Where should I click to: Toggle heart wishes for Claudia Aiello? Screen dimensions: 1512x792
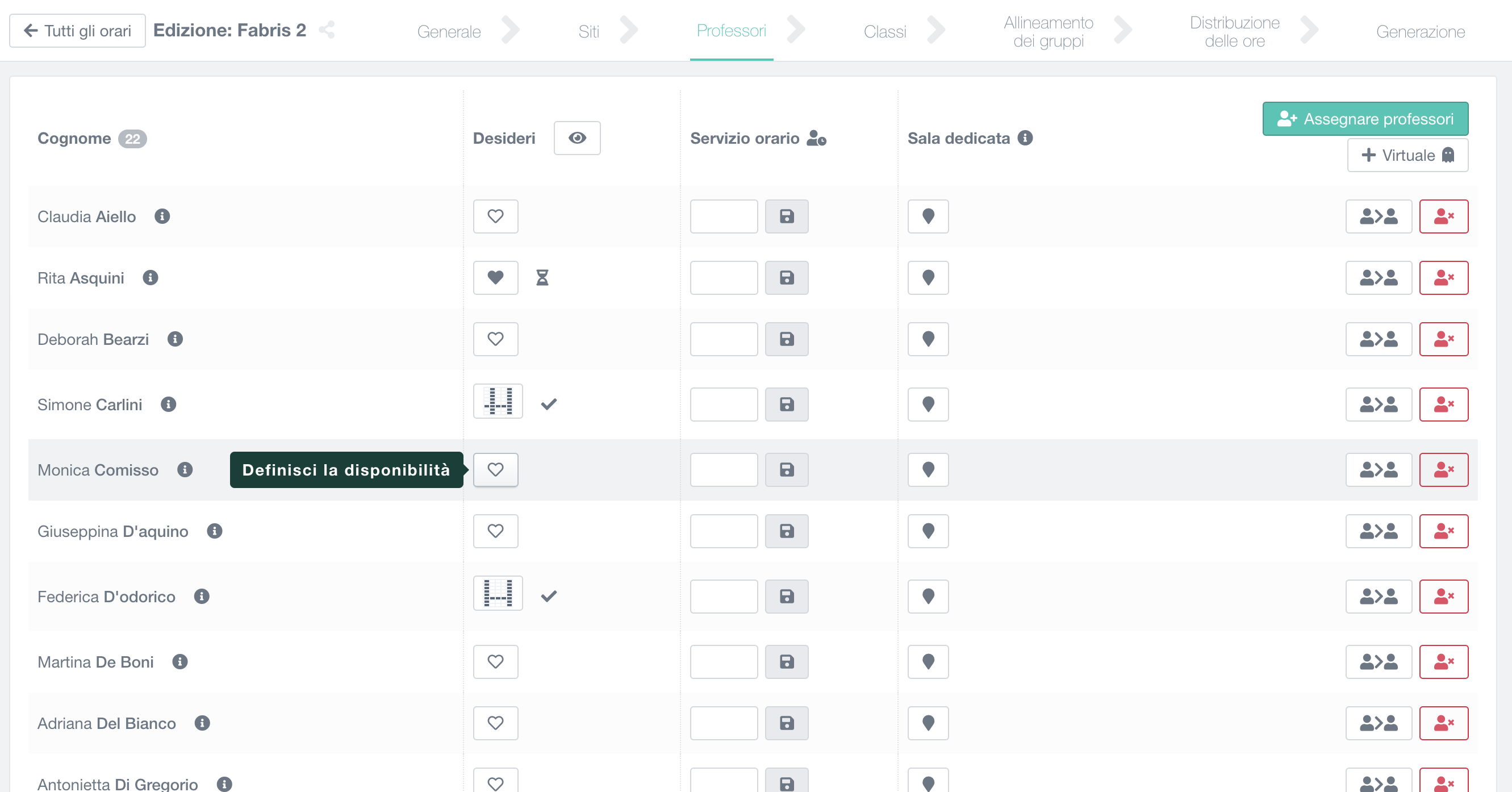[x=495, y=216]
